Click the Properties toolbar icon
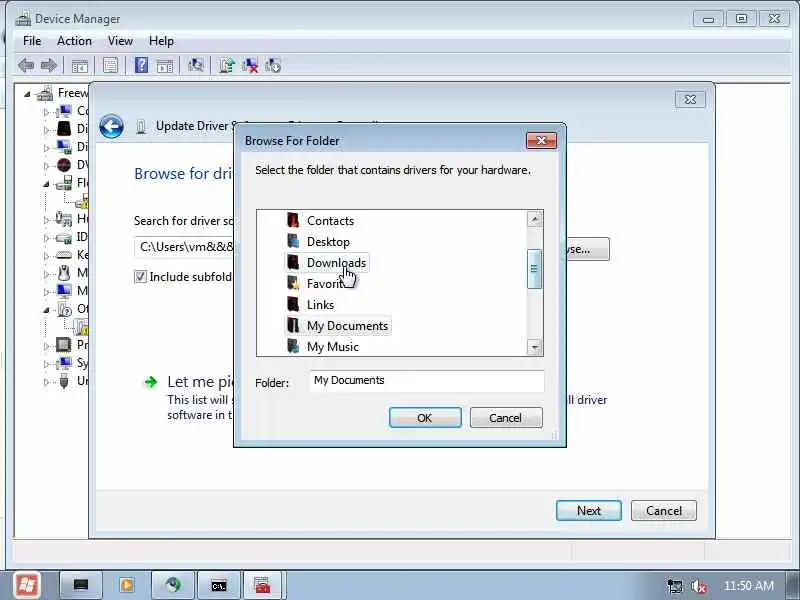The image size is (800, 600). [110, 65]
